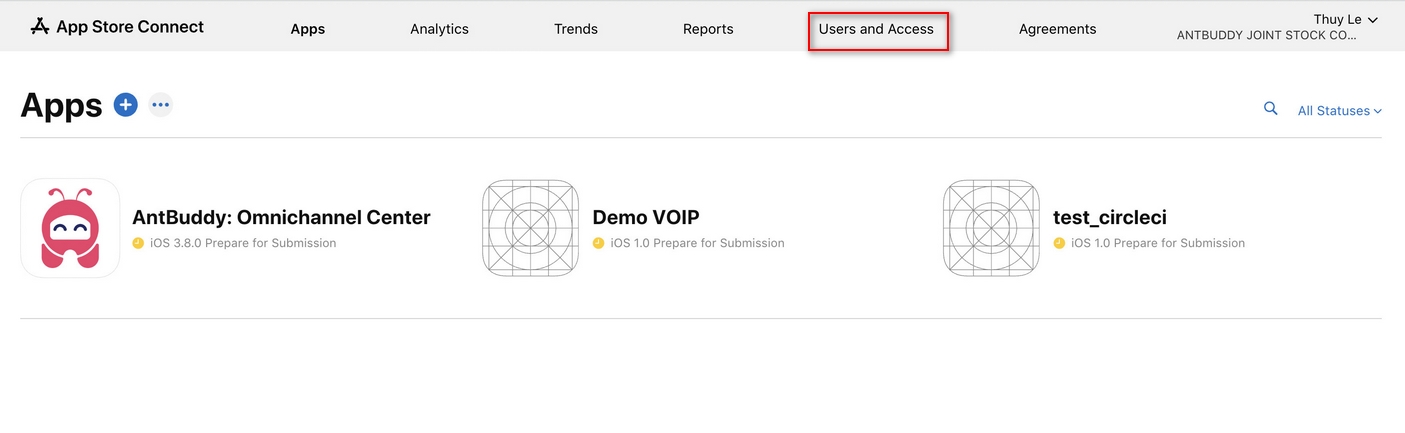Click yellow status dot under Demo VOIP
The width and height of the screenshot is (1405, 433).
(599, 243)
